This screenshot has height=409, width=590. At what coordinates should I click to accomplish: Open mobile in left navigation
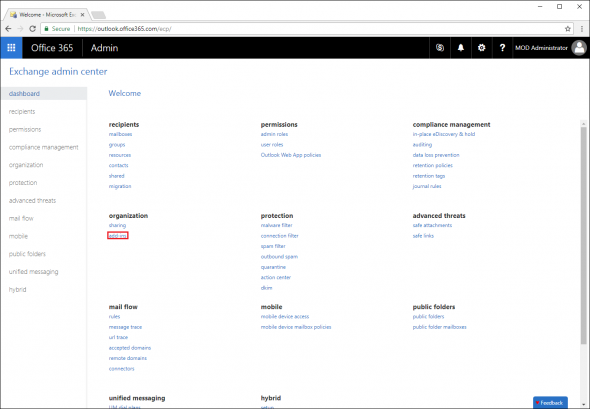coord(18,236)
